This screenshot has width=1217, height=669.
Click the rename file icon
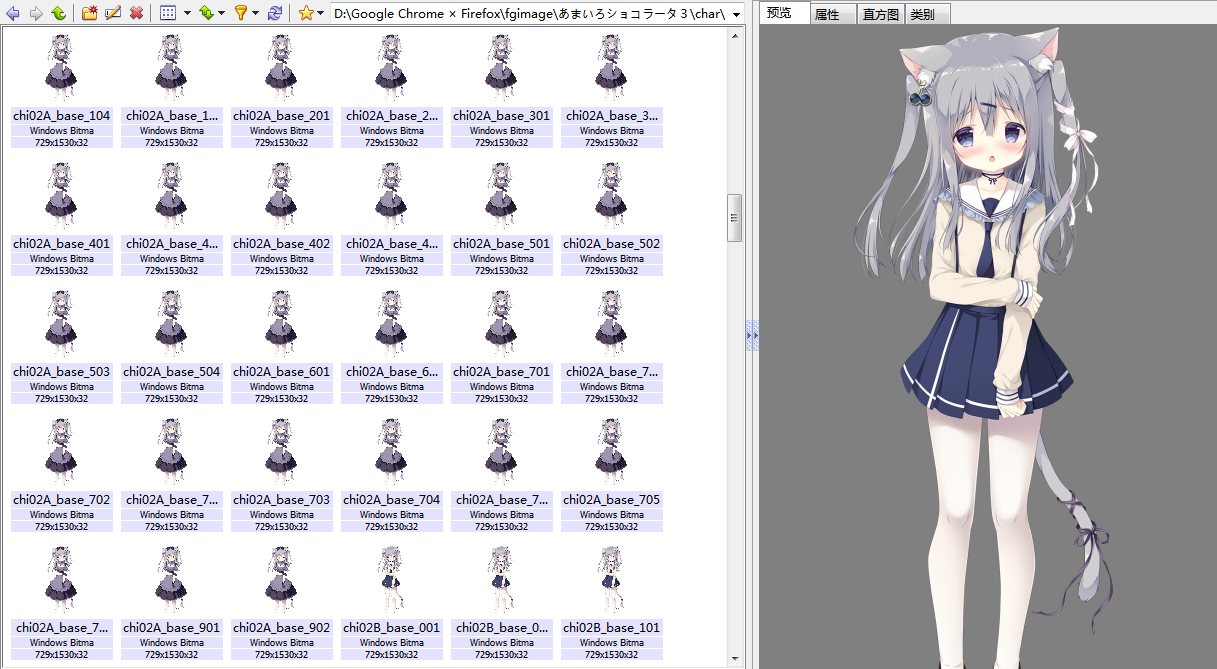[x=113, y=13]
